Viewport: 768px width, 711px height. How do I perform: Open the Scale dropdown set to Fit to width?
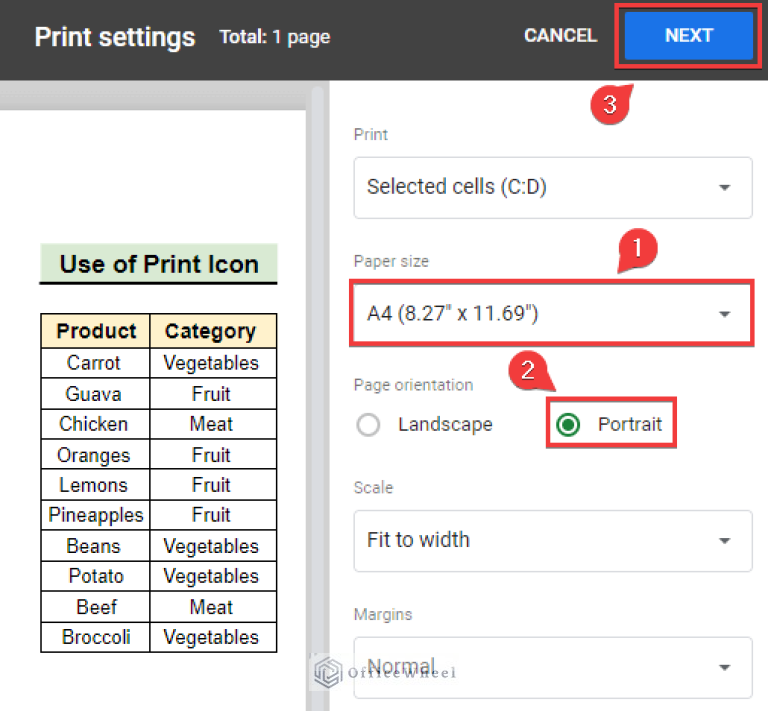point(552,540)
